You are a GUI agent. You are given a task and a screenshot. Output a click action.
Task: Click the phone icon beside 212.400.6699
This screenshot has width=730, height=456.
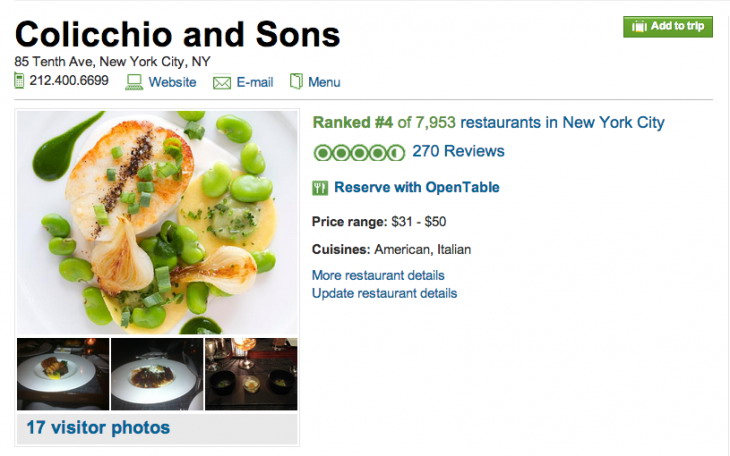[x=19, y=81]
